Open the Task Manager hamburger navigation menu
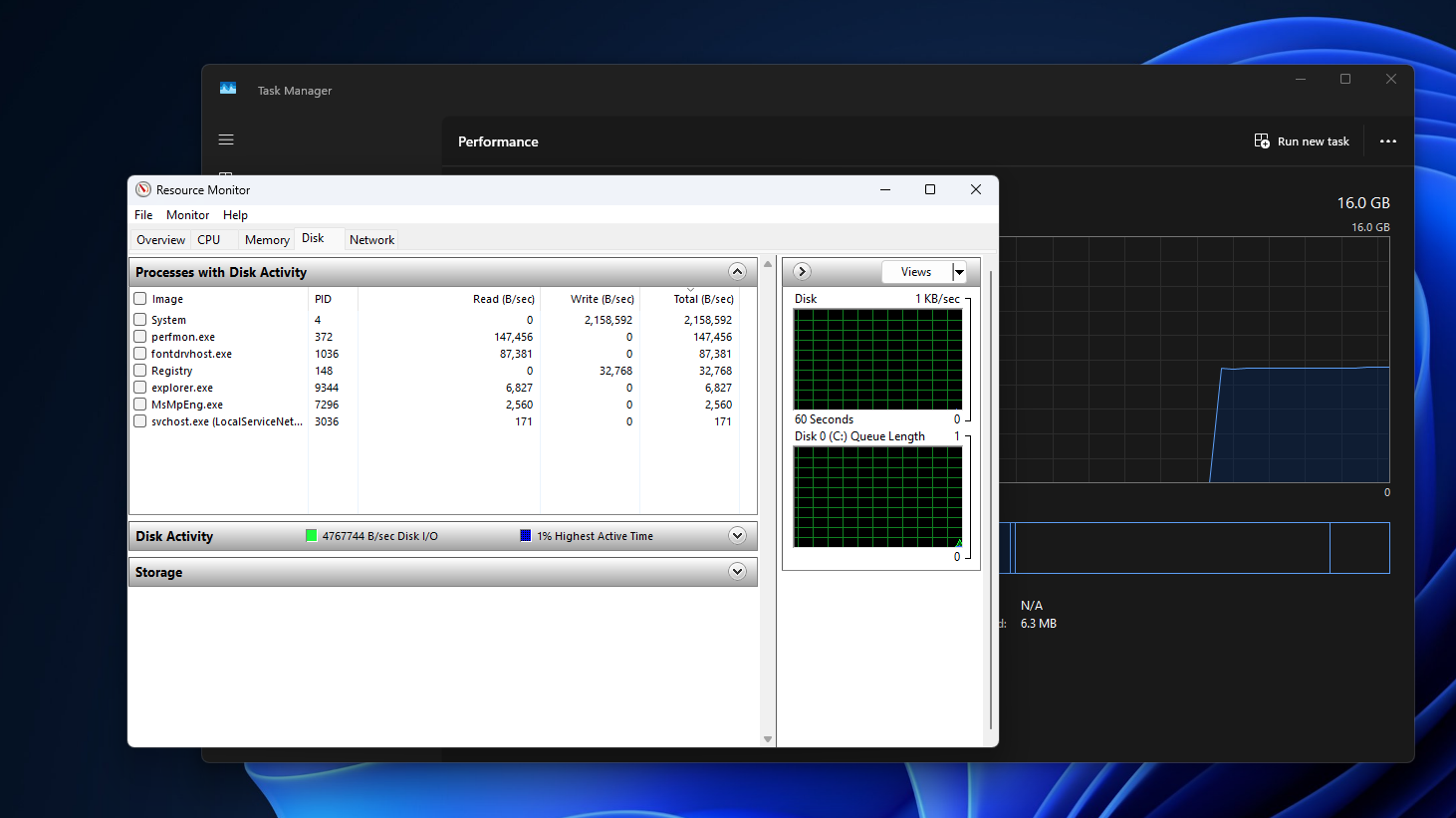The image size is (1456, 818). [x=226, y=139]
